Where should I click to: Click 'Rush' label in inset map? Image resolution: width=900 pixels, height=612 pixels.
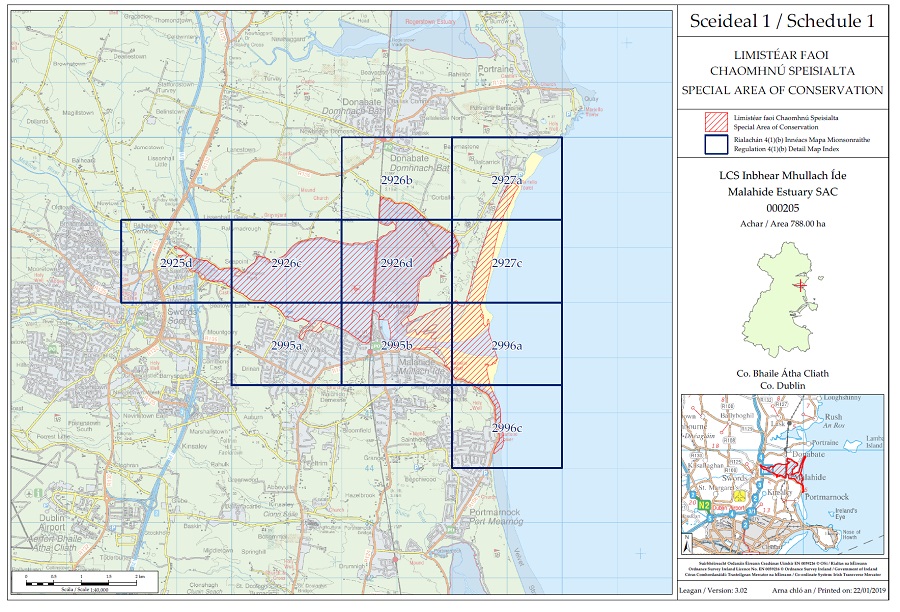point(833,417)
